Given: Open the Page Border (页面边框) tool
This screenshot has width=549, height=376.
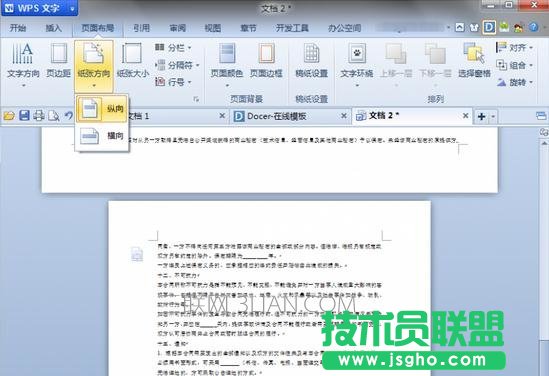Looking at the screenshot, I should [x=266, y=60].
